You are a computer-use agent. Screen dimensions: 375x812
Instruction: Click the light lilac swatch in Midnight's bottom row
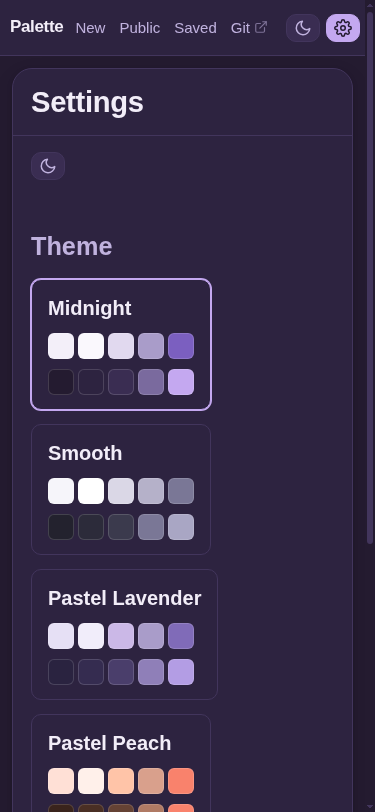pyautogui.click(x=181, y=382)
